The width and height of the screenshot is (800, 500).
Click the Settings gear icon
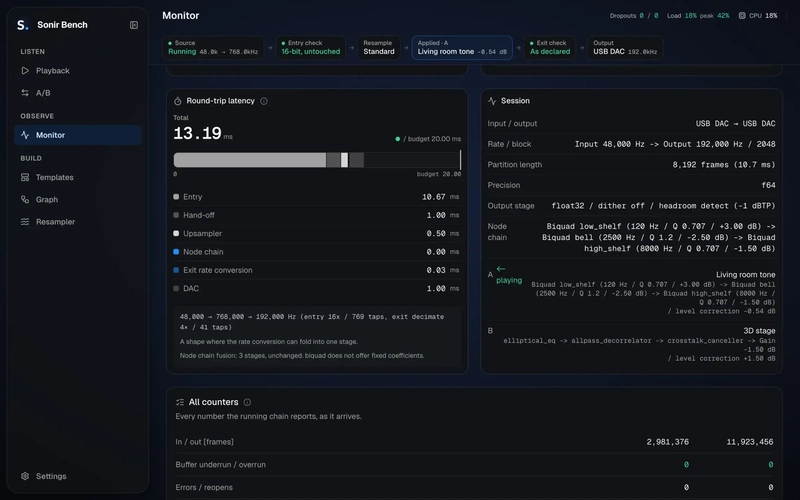click(25, 476)
